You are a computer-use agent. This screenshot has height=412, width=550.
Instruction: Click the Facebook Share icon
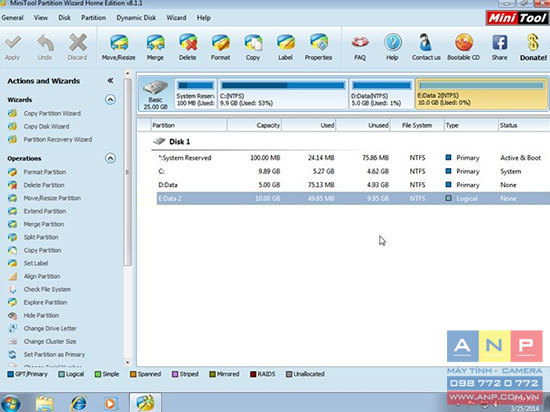499,43
